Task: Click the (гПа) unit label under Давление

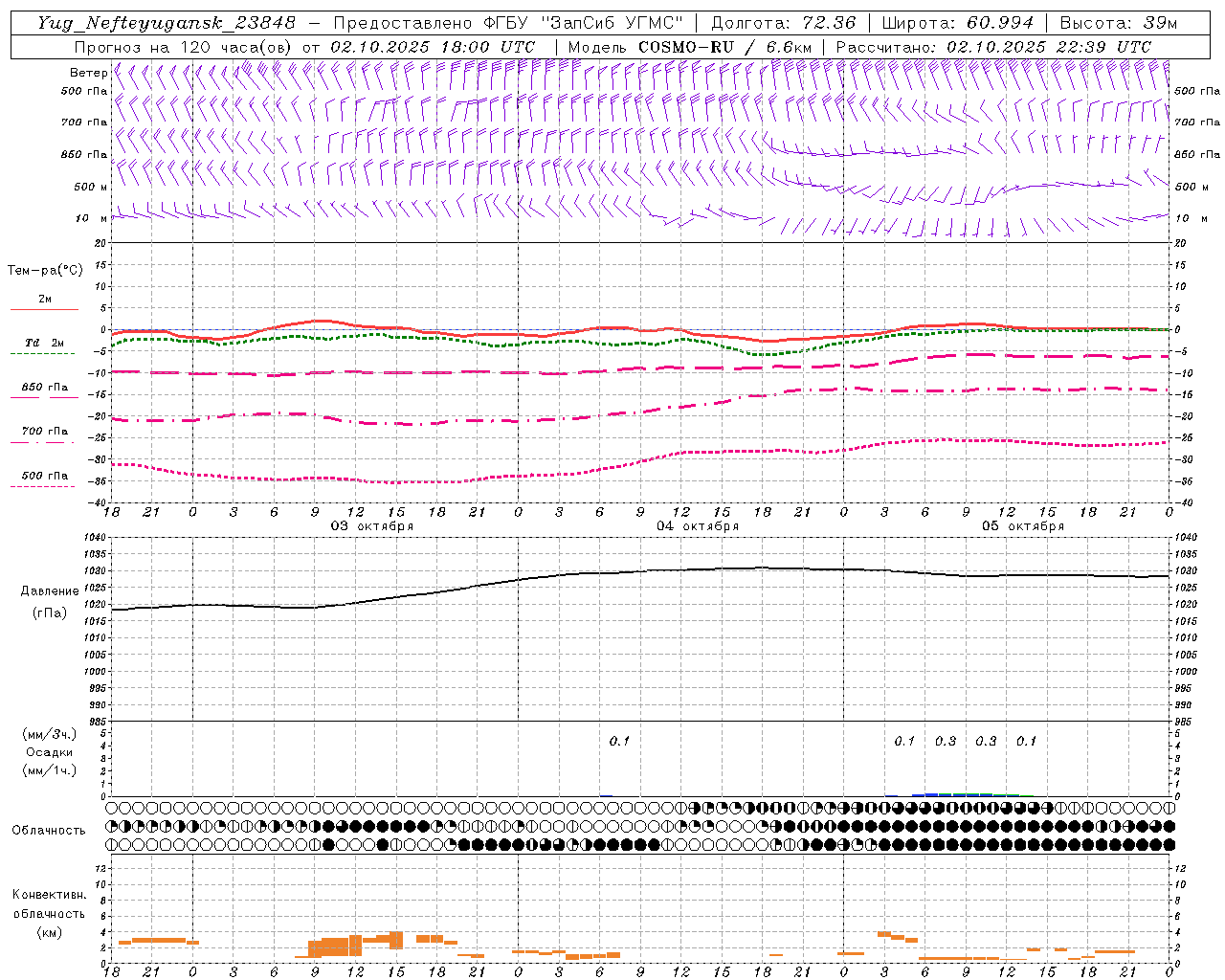Action: coord(50,613)
